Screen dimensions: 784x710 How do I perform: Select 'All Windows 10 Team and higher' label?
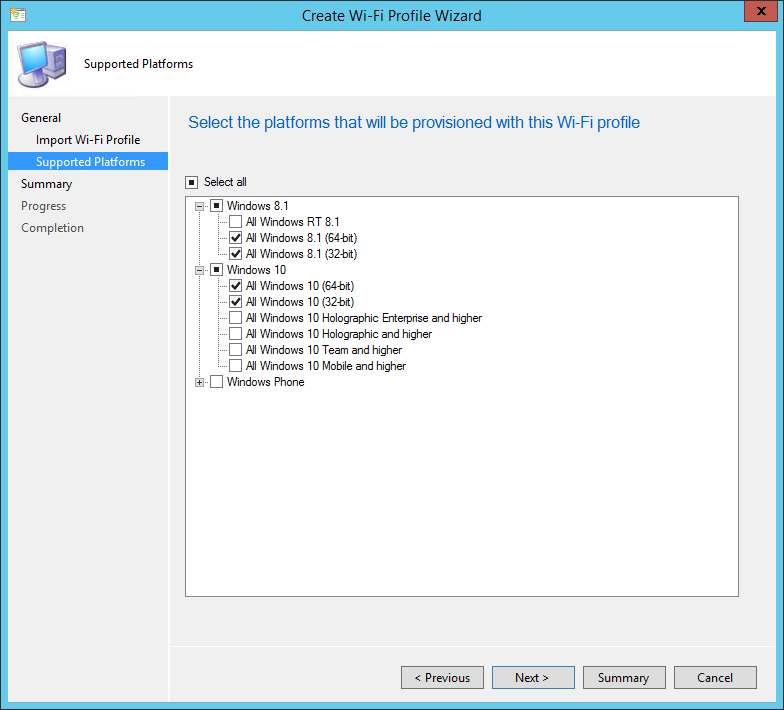tap(324, 350)
